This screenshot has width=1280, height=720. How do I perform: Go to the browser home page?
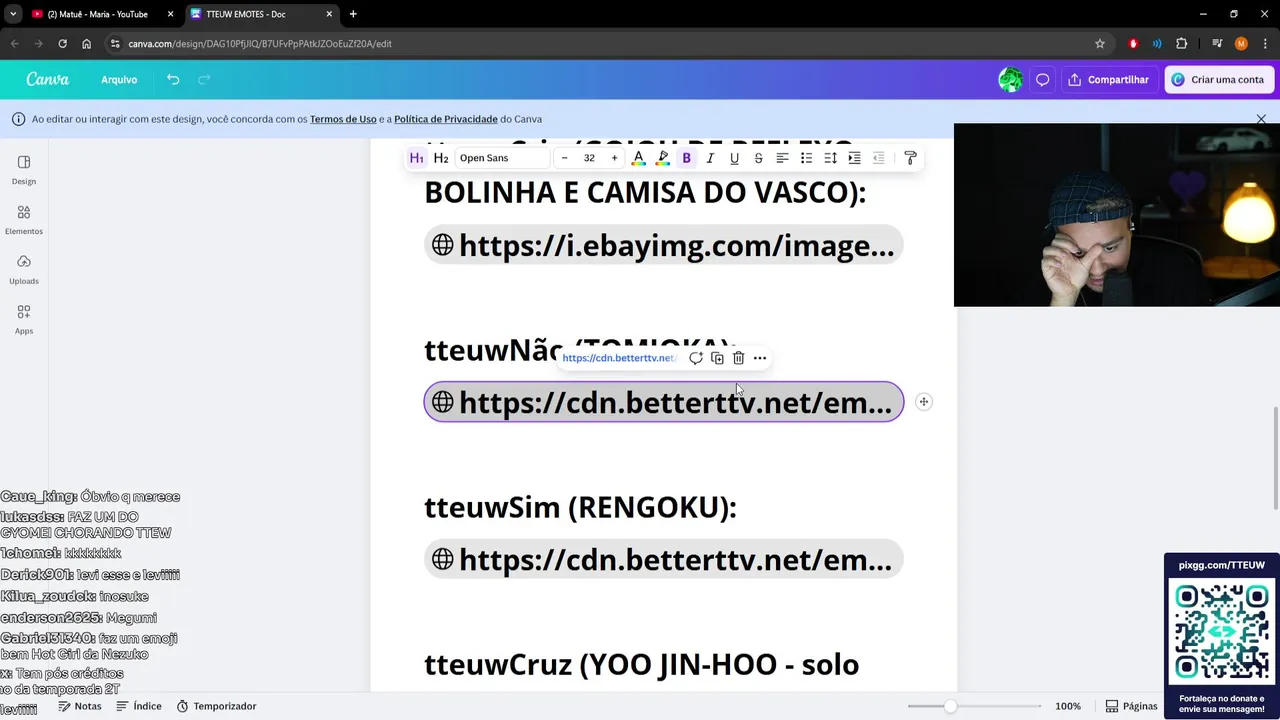(87, 44)
